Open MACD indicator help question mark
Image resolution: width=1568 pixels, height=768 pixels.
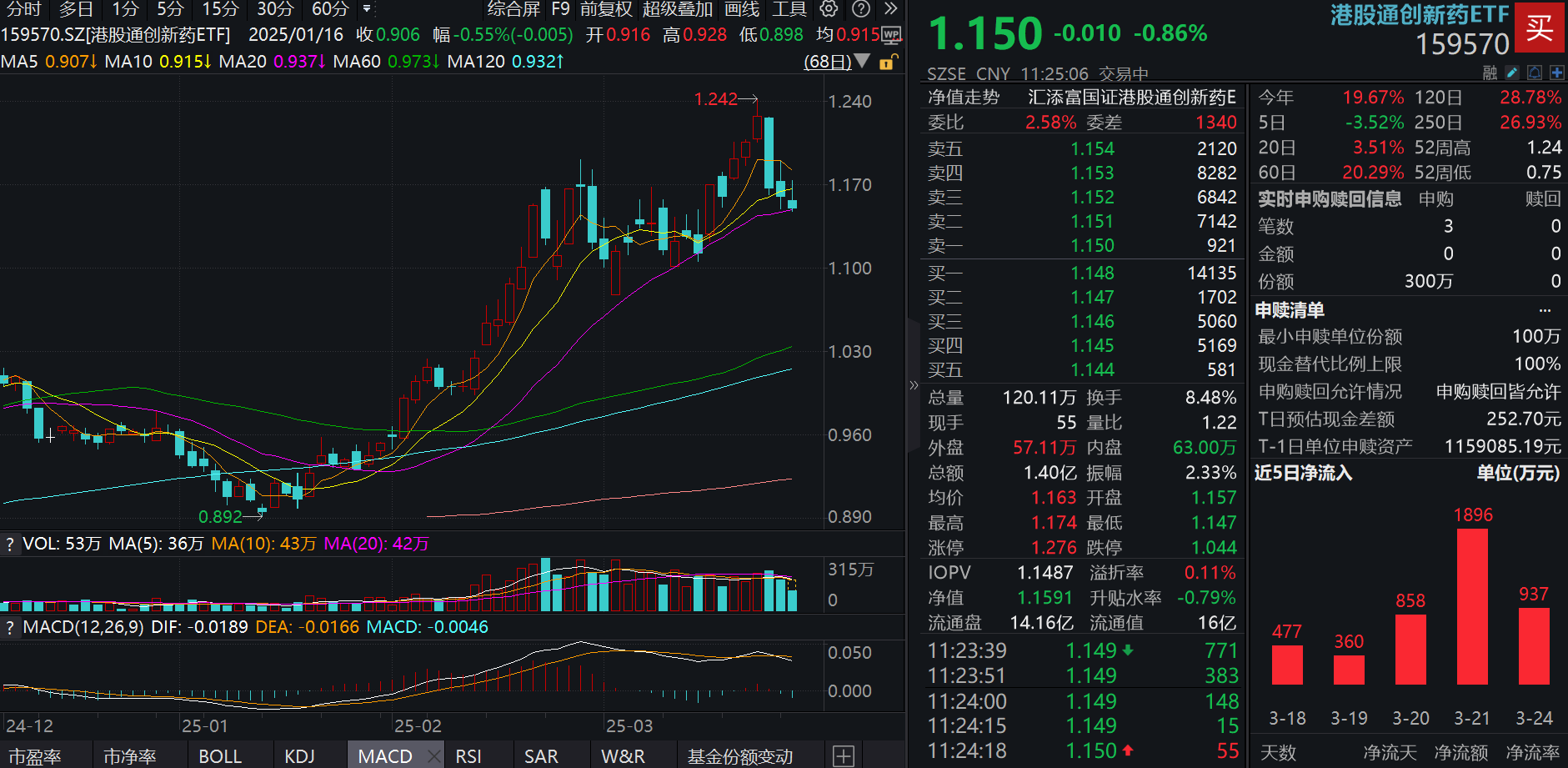tap(10, 628)
